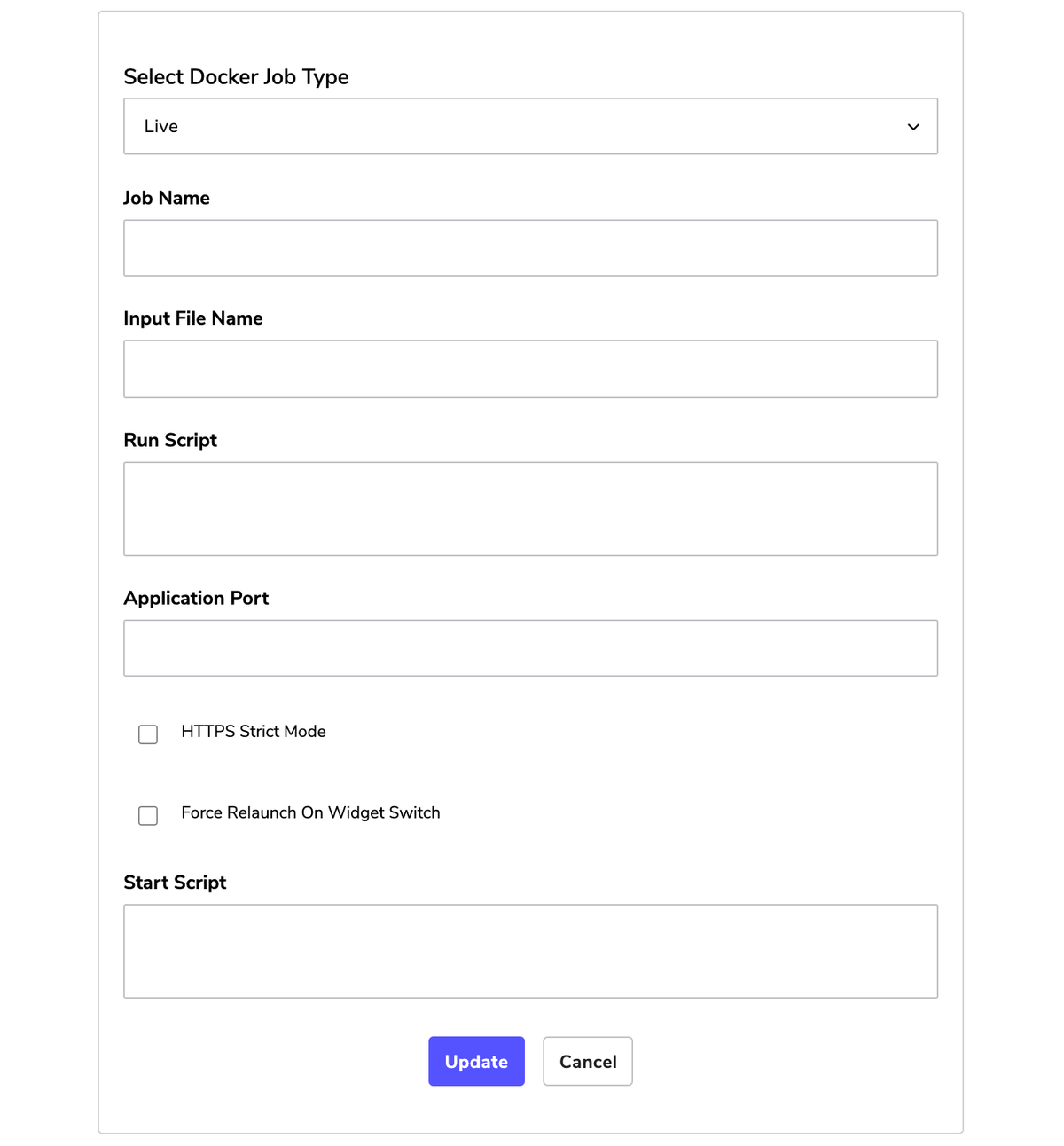Click inside the Input File Name field
Viewport: 1064px width, 1146px height.
point(530,369)
